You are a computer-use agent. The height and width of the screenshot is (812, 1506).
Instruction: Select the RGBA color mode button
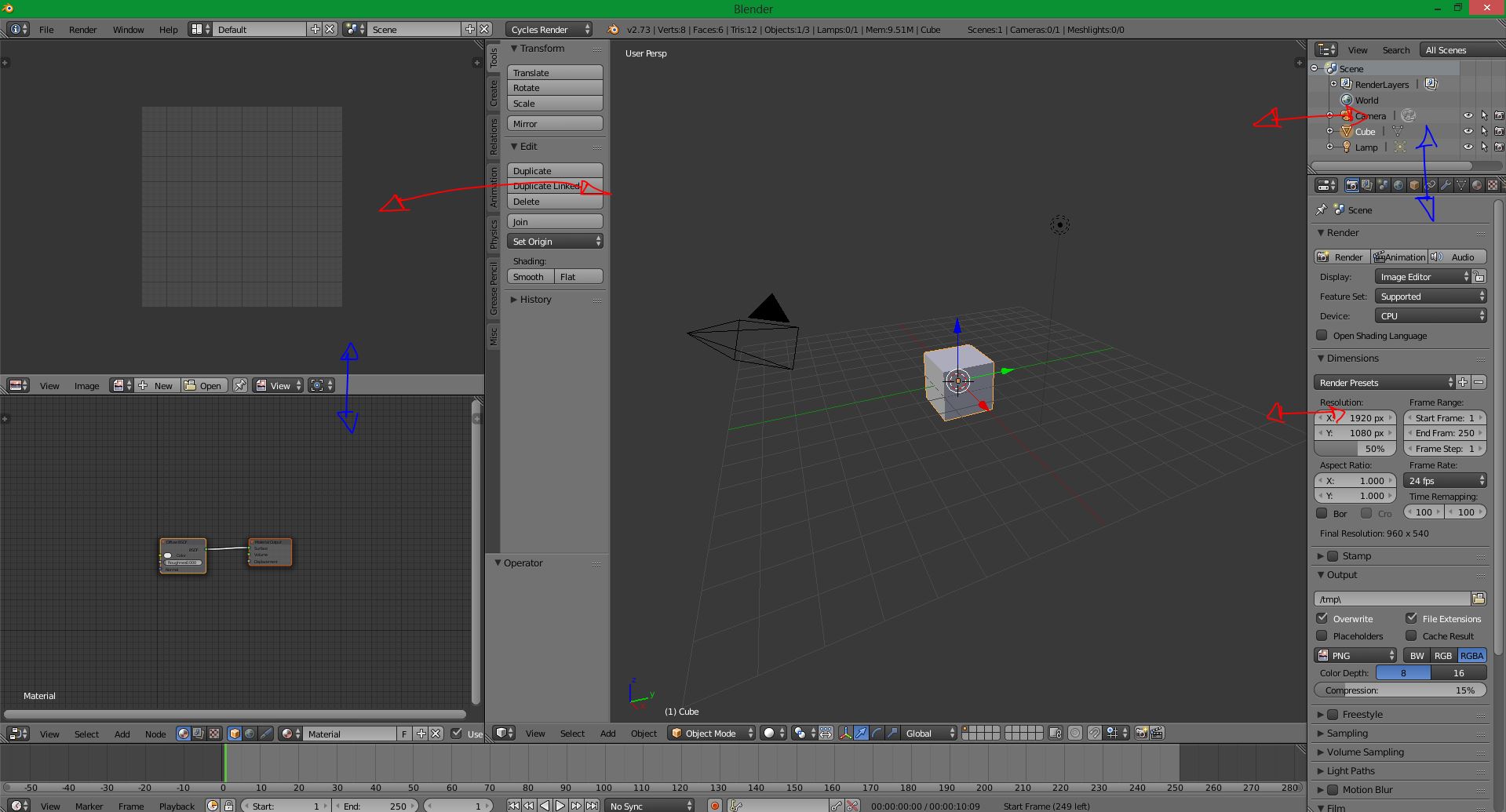pyautogui.click(x=1471, y=655)
